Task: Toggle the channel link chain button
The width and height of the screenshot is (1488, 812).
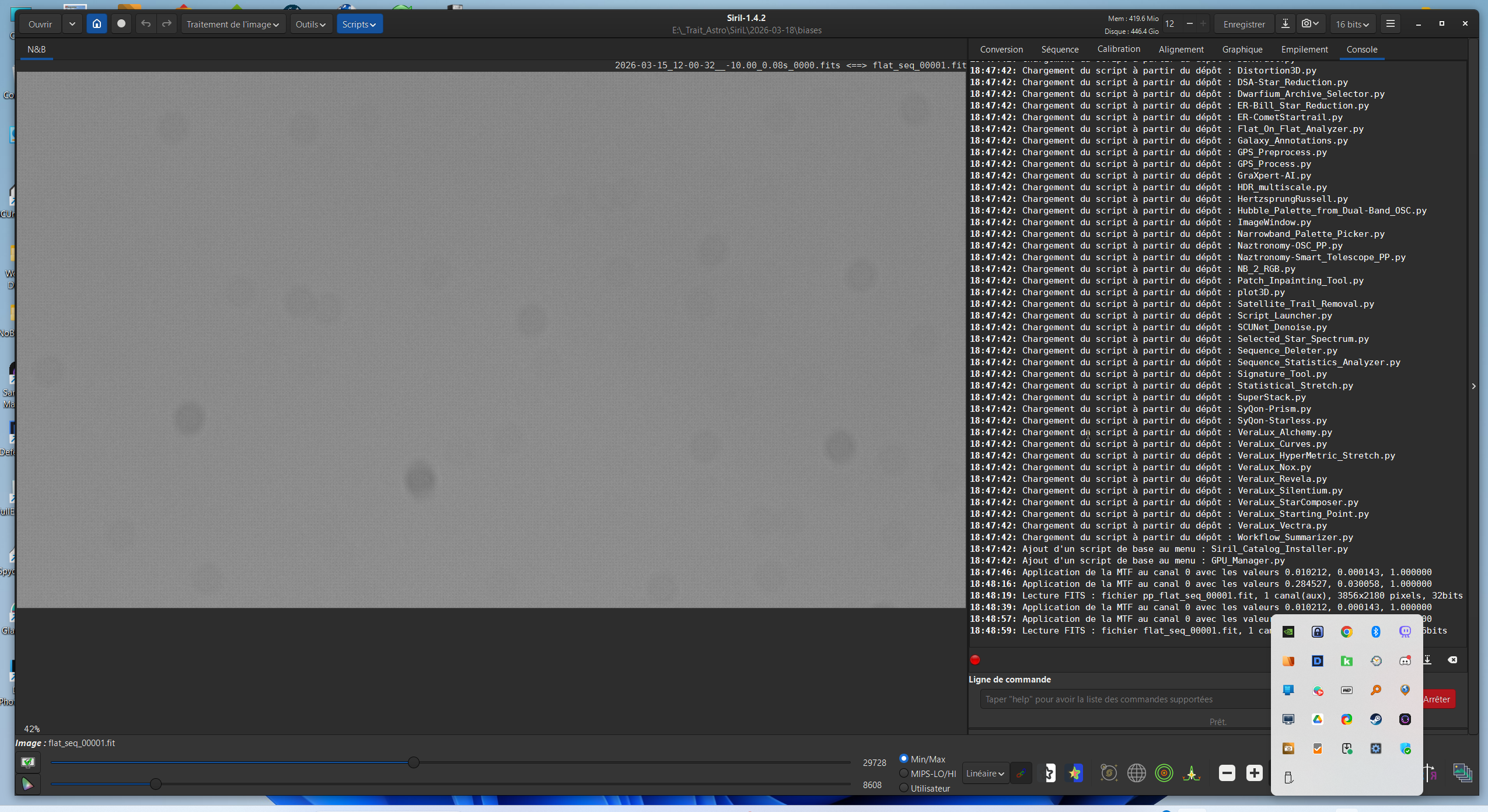Action: [1021, 773]
